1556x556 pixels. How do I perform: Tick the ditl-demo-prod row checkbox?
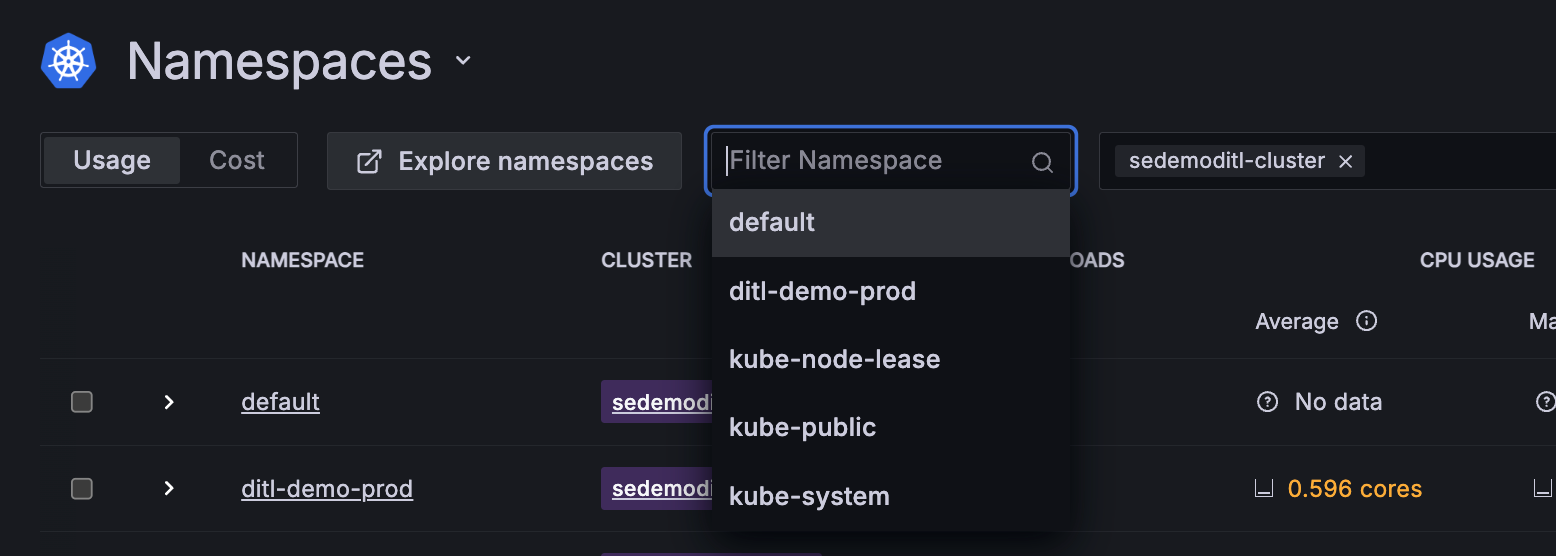tap(82, 489)
